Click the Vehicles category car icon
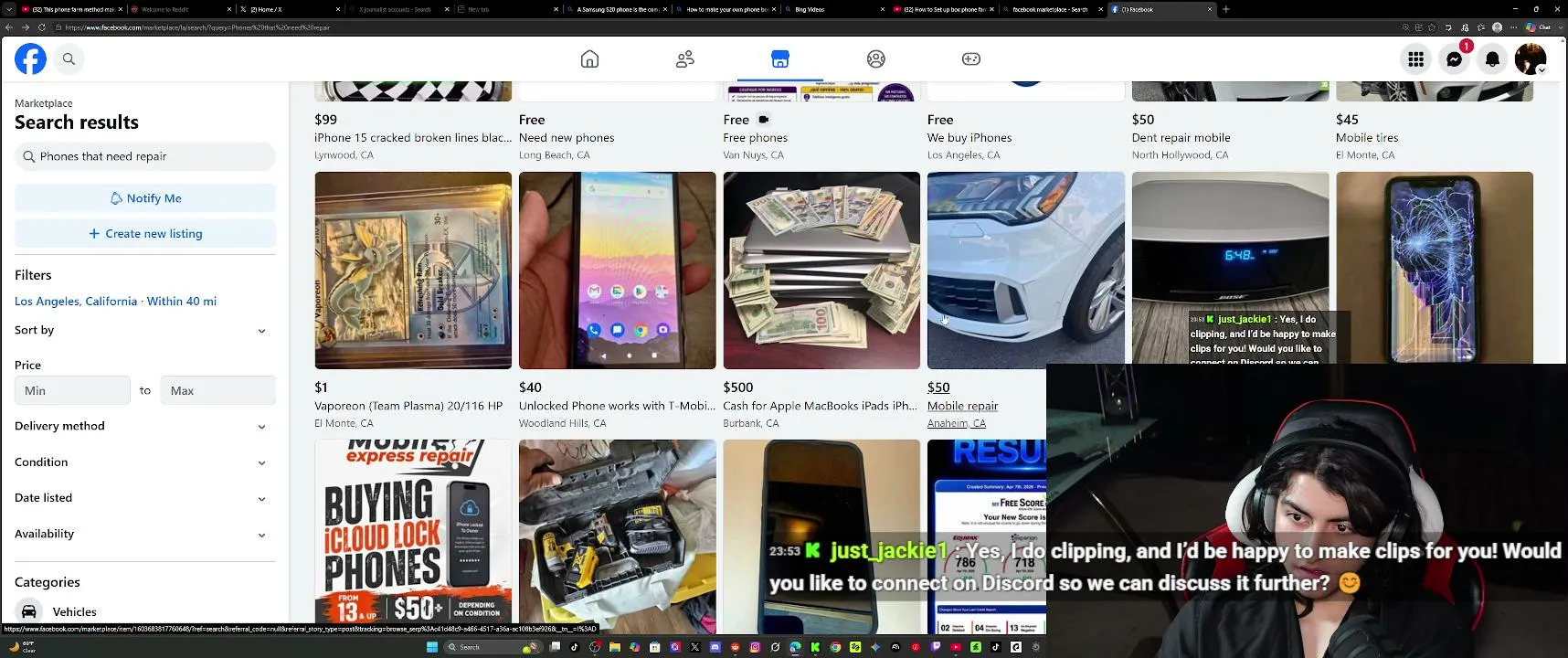The image size is (1568, 658). pyautogui.click(x=29, y=611)
